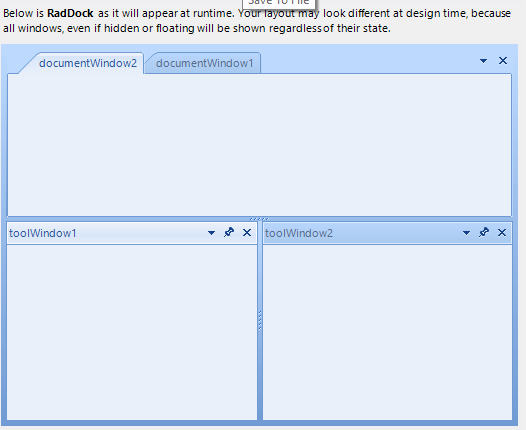Open the document tab strip dropdown arrow

coord(483,61)
